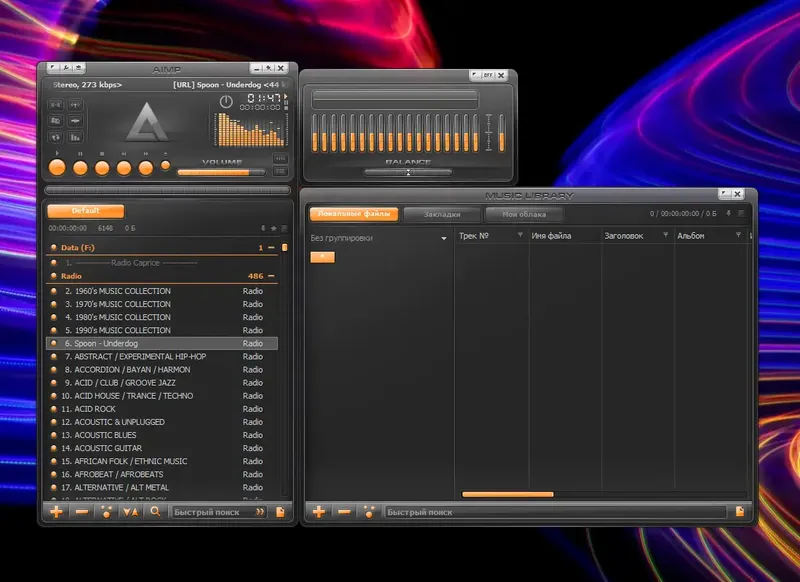Image resolution: width=800 pixels, height=582 pixels.
Task: Click the find-next arrows in playlist search
Action: coord(260,512)
